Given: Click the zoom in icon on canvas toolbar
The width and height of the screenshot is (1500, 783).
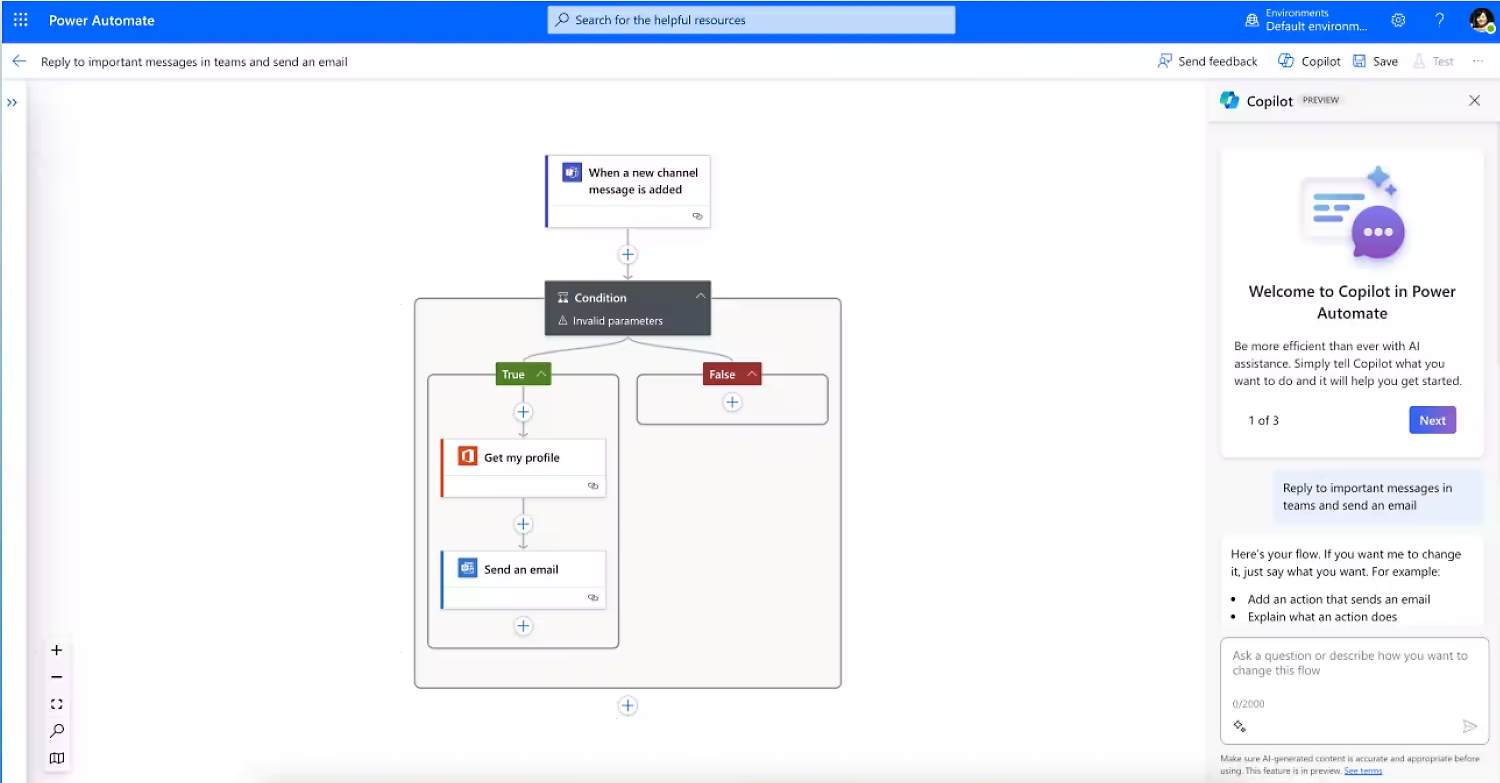Looking at the screenshot, I should tap(56, 649).
